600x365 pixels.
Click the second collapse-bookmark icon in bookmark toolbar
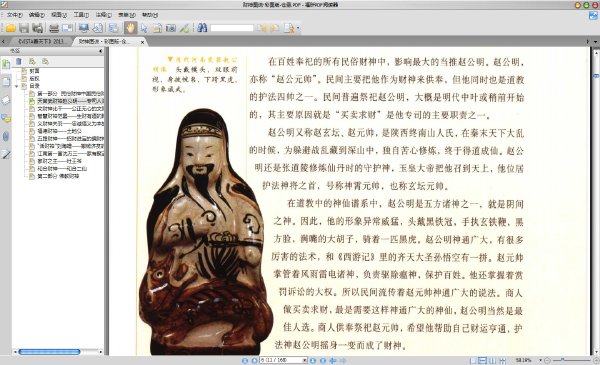point(46,61)
